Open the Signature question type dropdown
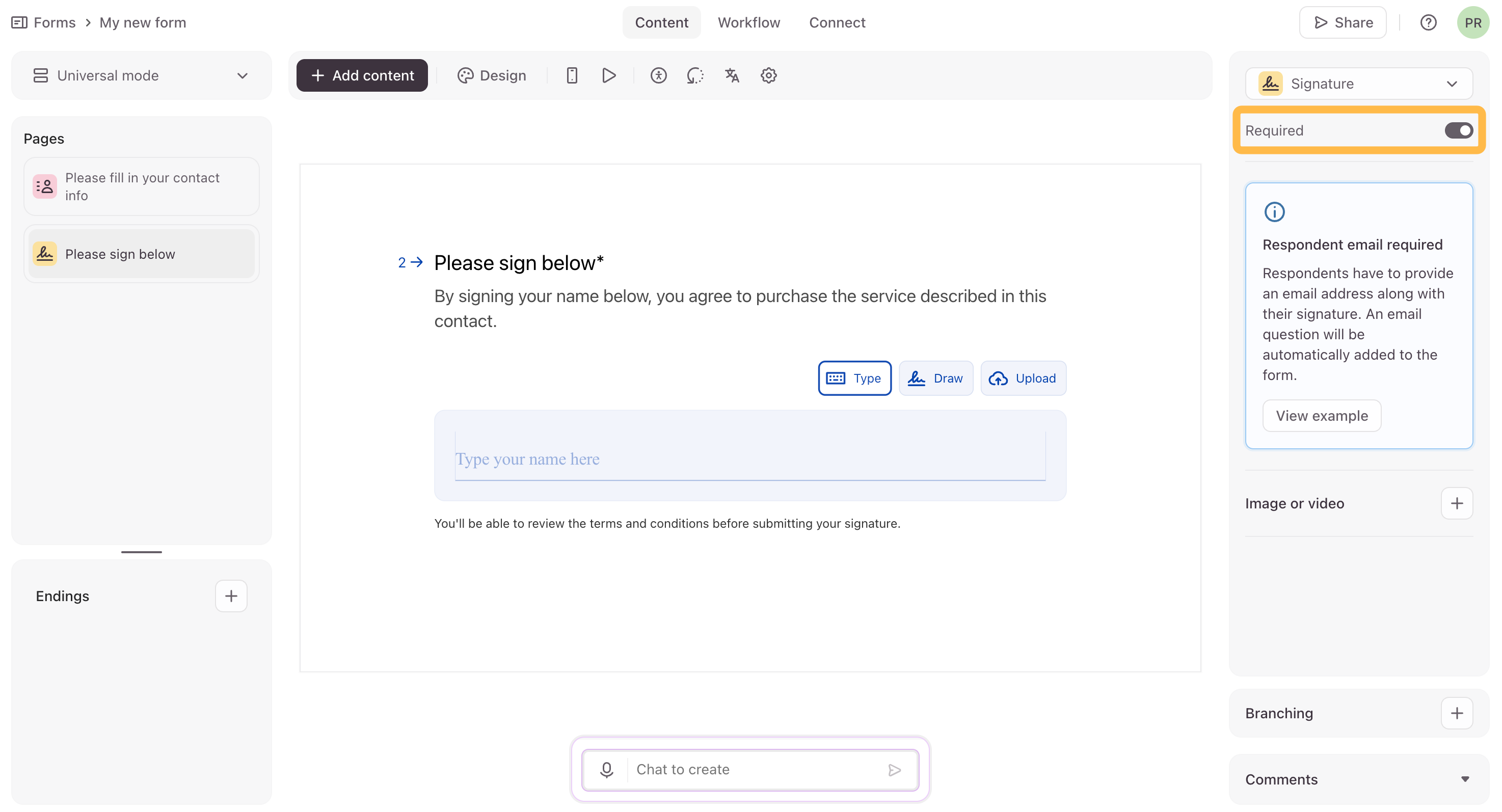1502x812 pixels. click(x=1358, y=84)
